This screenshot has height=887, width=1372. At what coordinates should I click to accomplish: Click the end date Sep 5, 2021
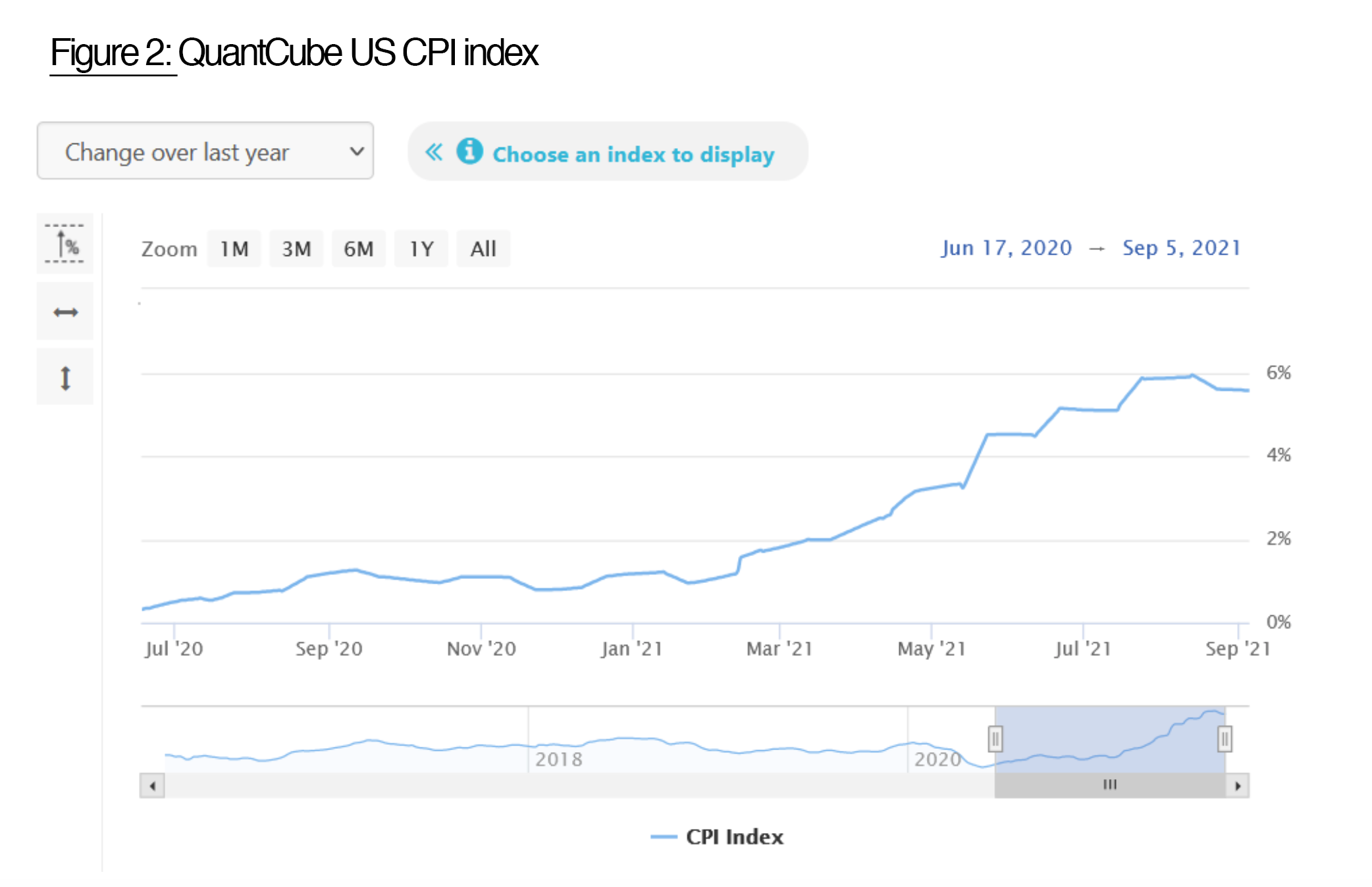click(1182, 248)
